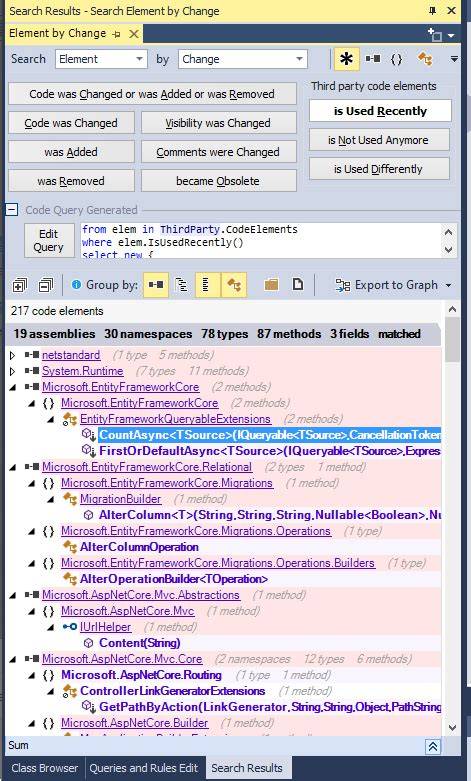Select AlterOperationBuilder<TOperation> type row
This screenshot has height=781, width=471.
tap(174, 578)
